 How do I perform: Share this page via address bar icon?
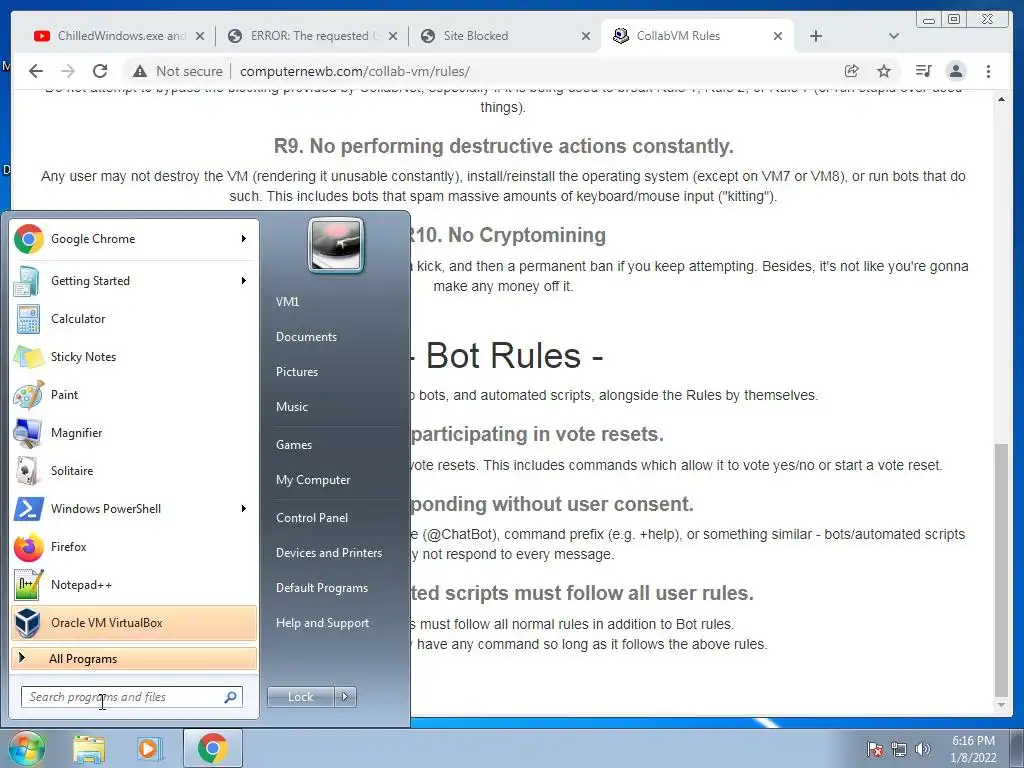pos(851,71)
